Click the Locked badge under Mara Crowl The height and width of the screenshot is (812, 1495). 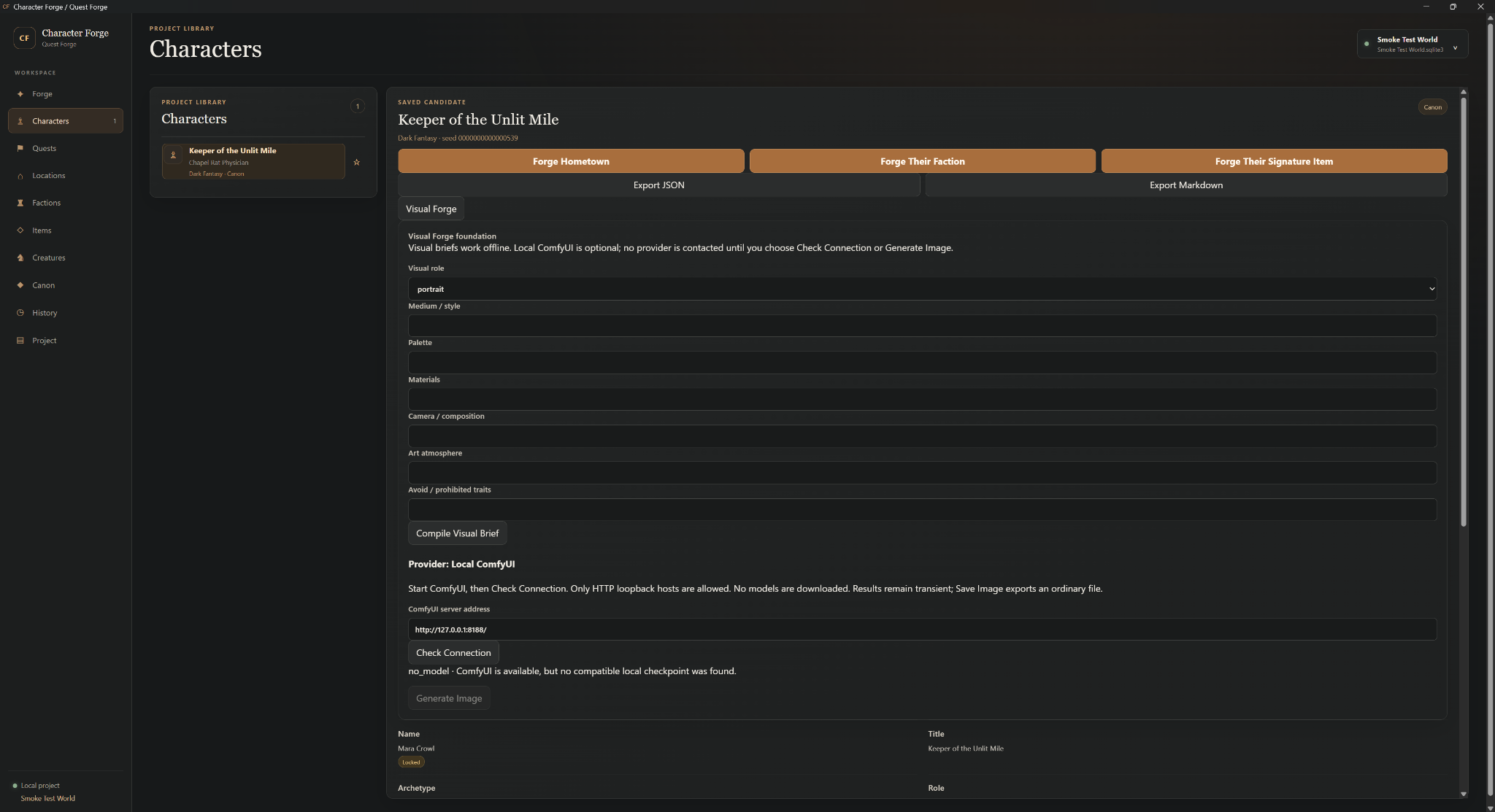pyautogui.click(x=411, y=762)
